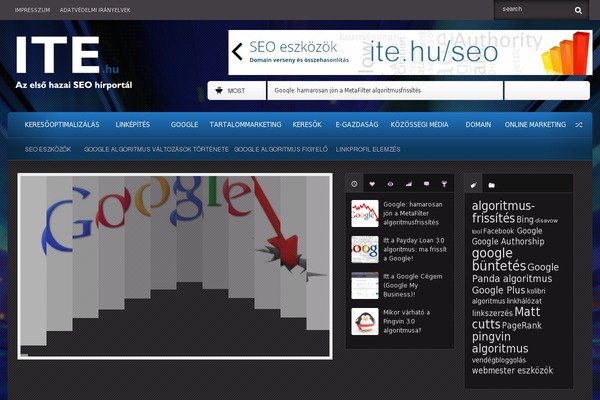Go to SEO eszközök submenu
This screenshot has width=600, height=400.
pyautogui.click(x=48, y=149)
